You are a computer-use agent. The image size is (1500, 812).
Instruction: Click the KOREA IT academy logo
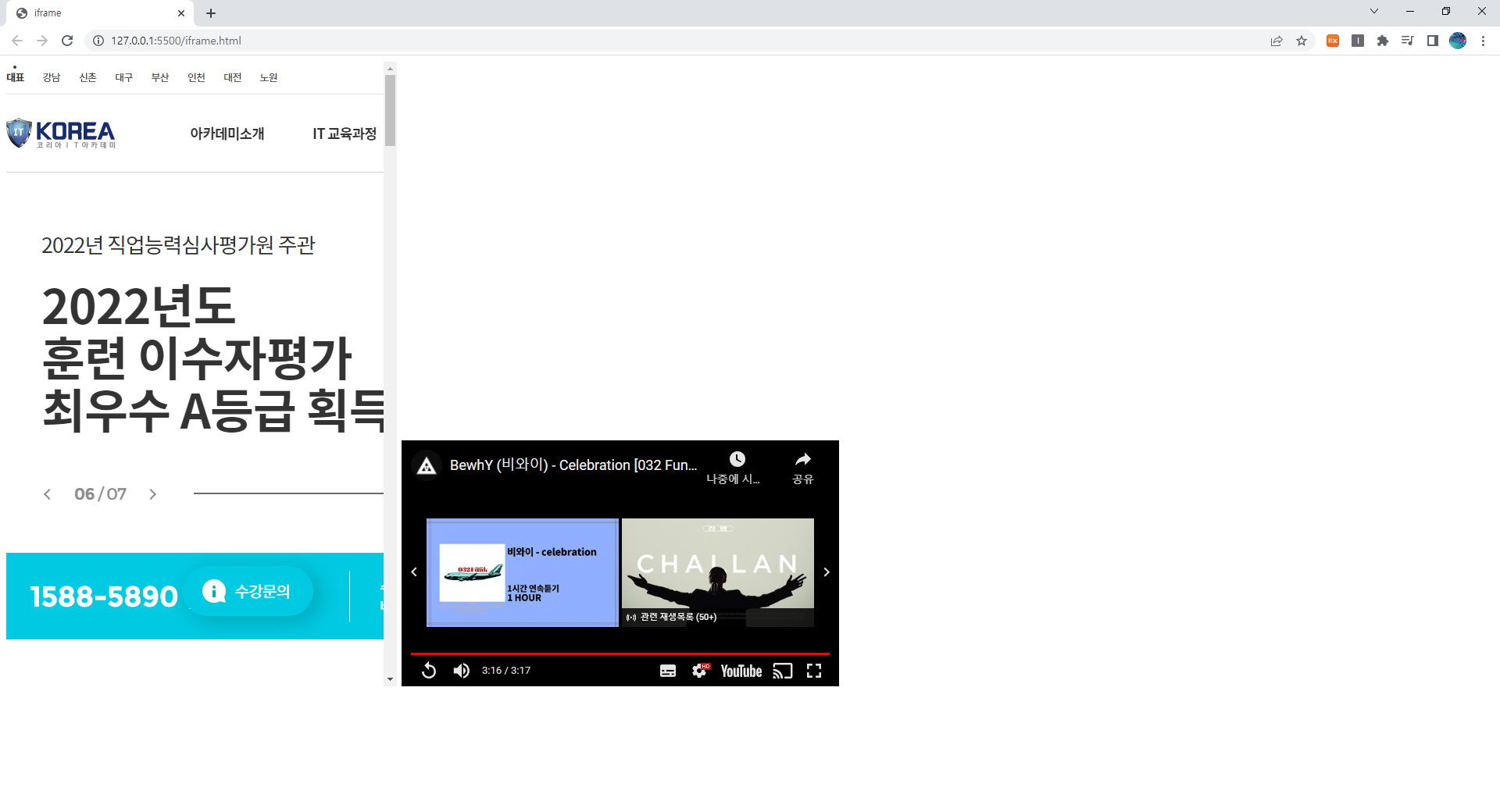pos(61,134)
